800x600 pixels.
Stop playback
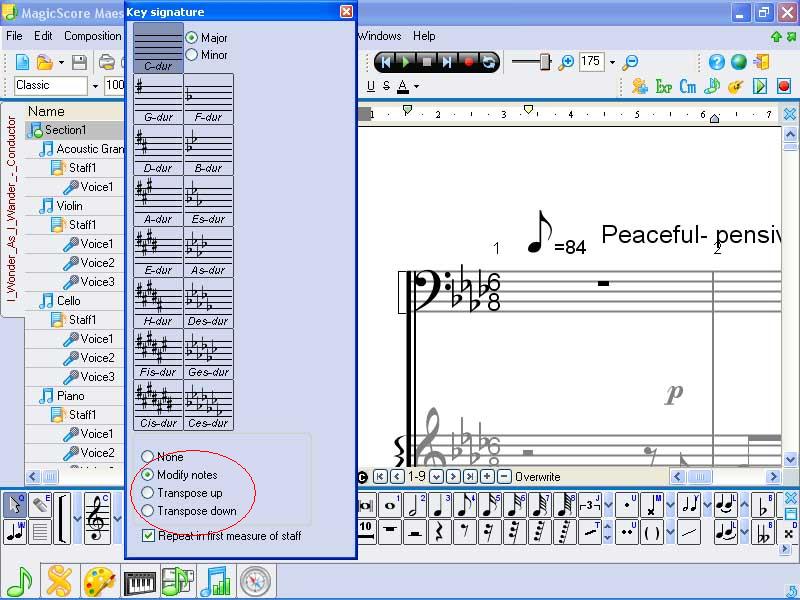(427, 62)
